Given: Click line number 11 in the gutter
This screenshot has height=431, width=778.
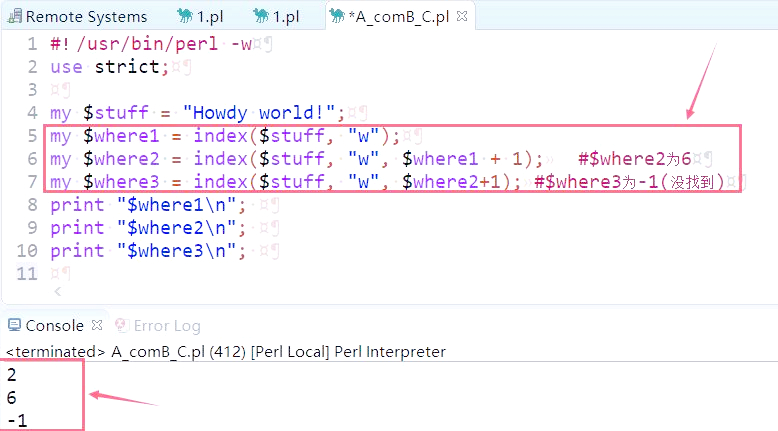Looking at the screenshot, I should [27, 273].
